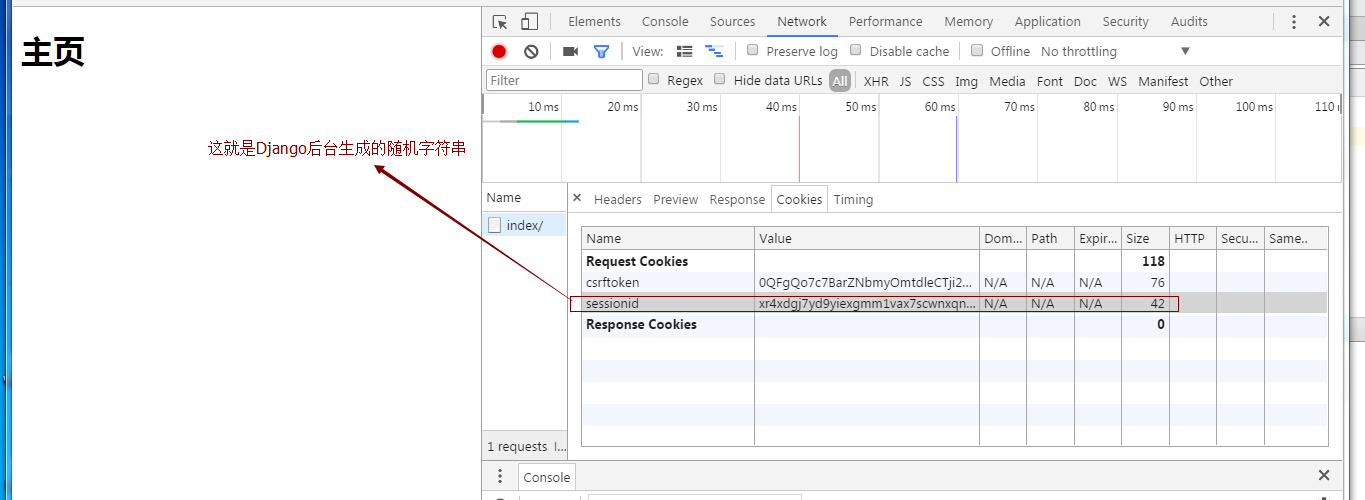The height and width of the screenshot is (500, 1365).
Task: Open the Elements panel tab
Action: coord(594,22)
